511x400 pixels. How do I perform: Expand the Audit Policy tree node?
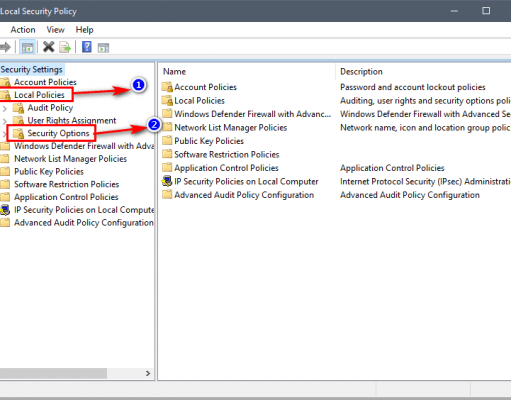[x=4, y=108]
